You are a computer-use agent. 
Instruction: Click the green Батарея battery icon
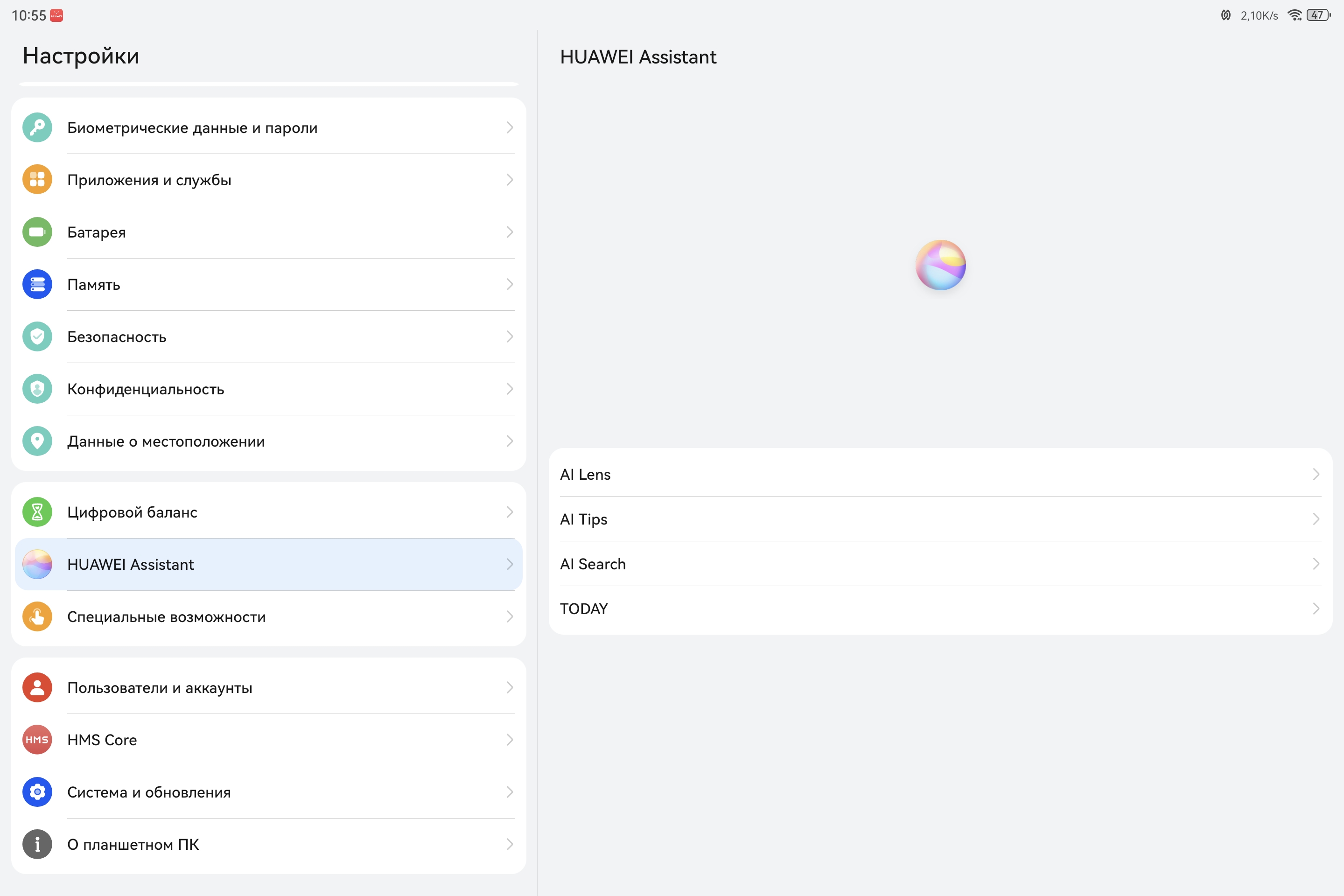pyautogui.click(x=37, y=232)
